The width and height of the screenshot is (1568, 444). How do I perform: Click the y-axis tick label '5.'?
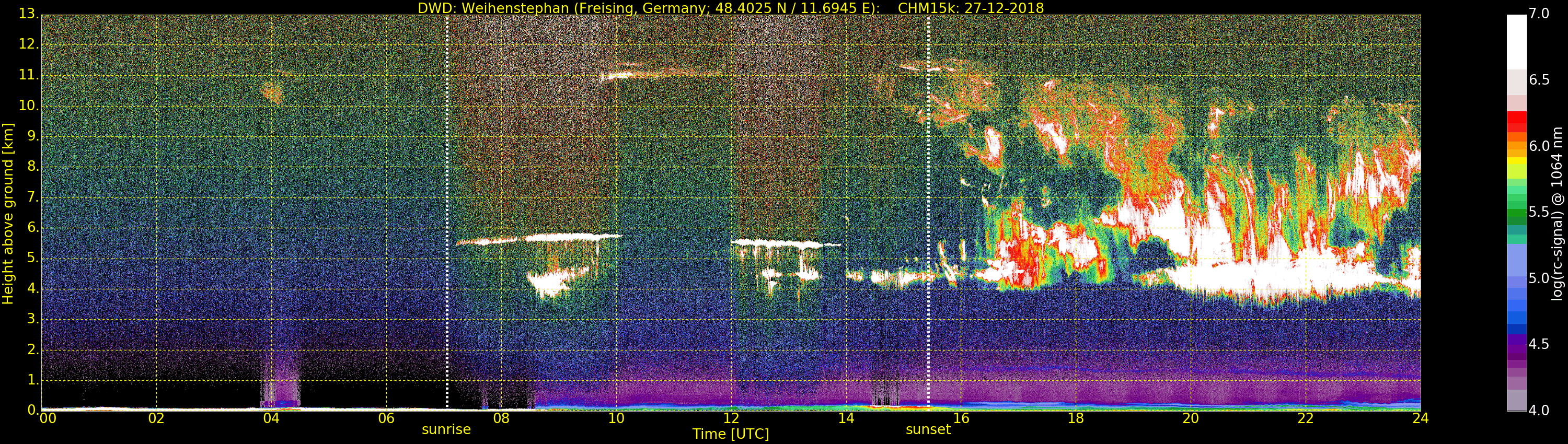(x=33, y=258)
